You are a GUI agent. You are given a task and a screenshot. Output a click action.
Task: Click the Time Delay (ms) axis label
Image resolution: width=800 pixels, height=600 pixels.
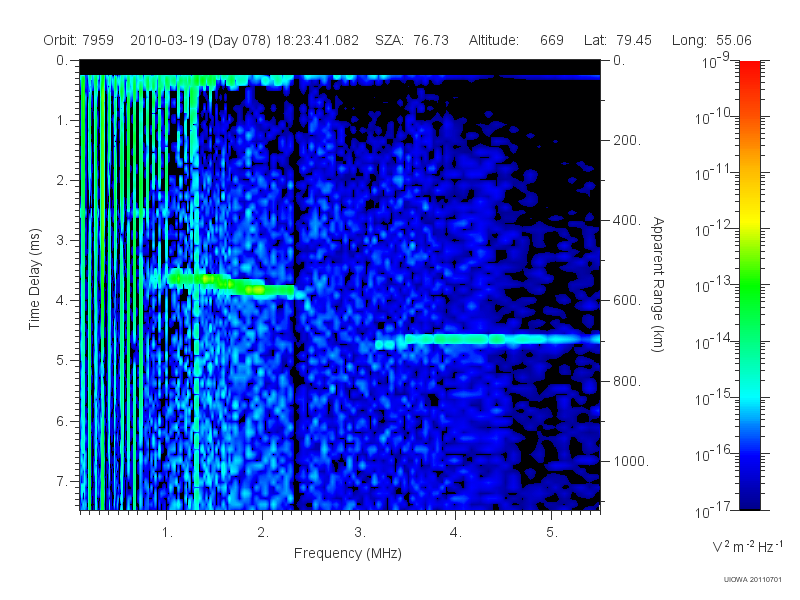[34, 279]
